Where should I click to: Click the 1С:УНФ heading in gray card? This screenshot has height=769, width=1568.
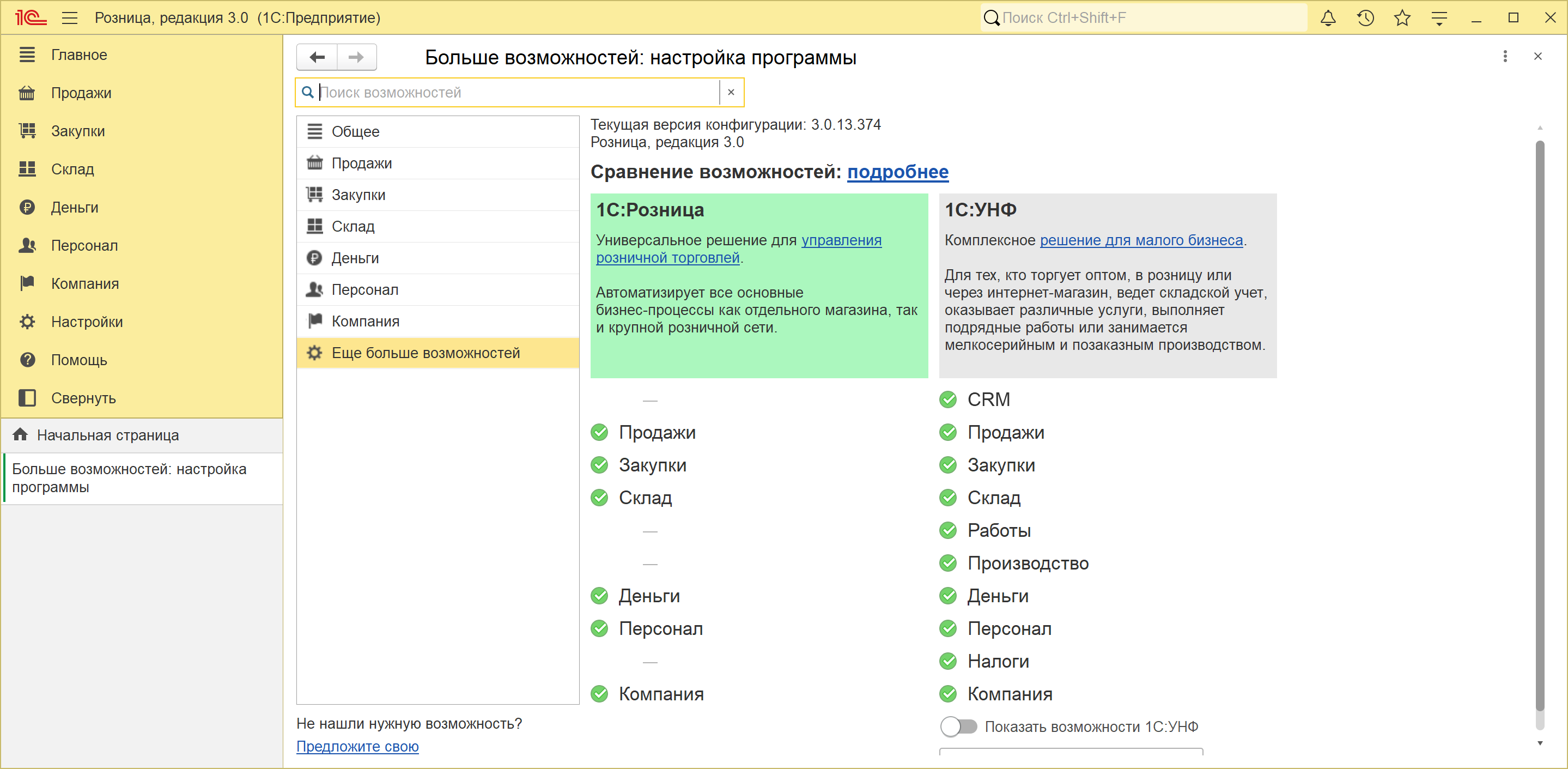point(981,210)
